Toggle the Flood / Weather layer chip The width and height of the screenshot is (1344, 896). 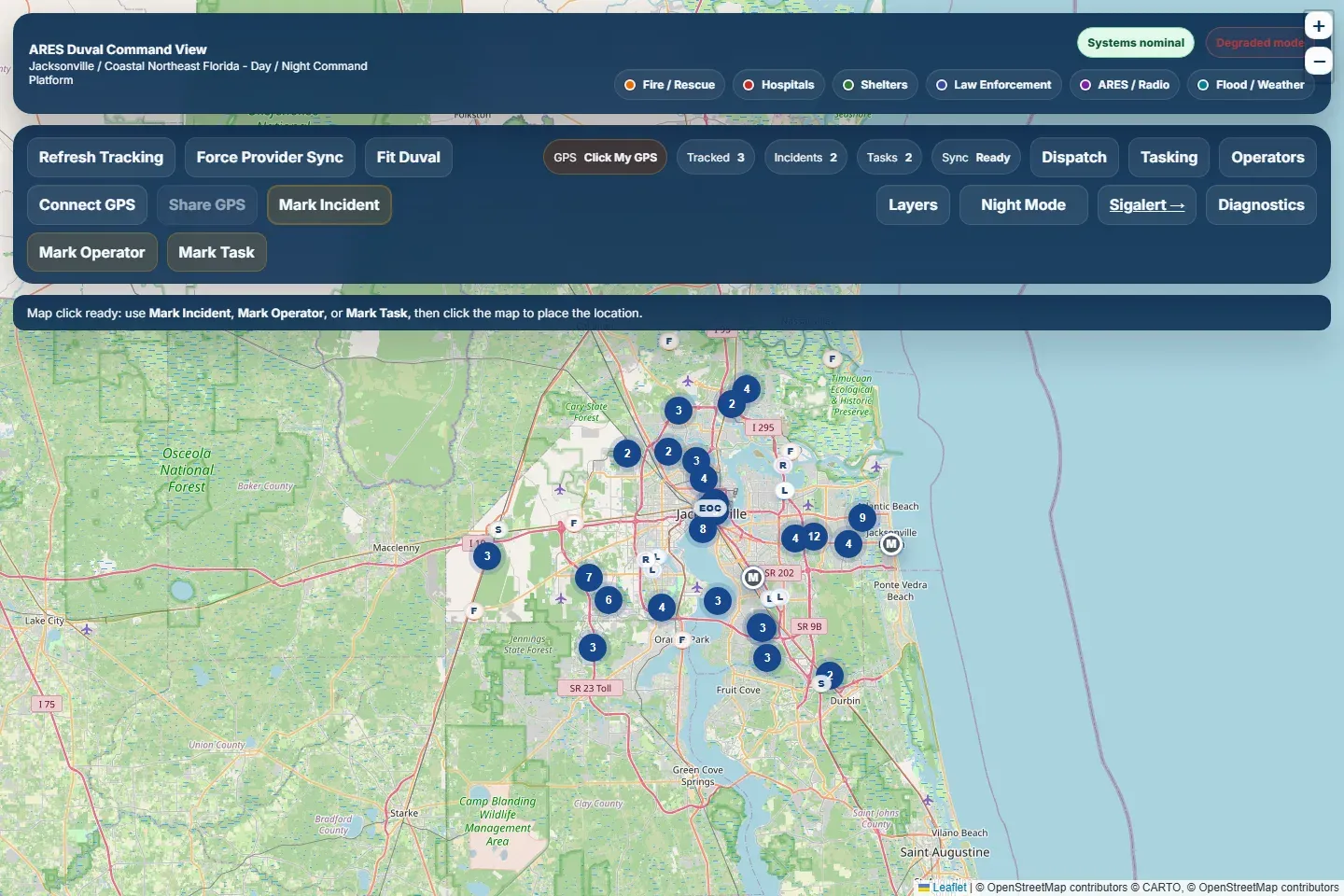click(x=1251, y=85)
